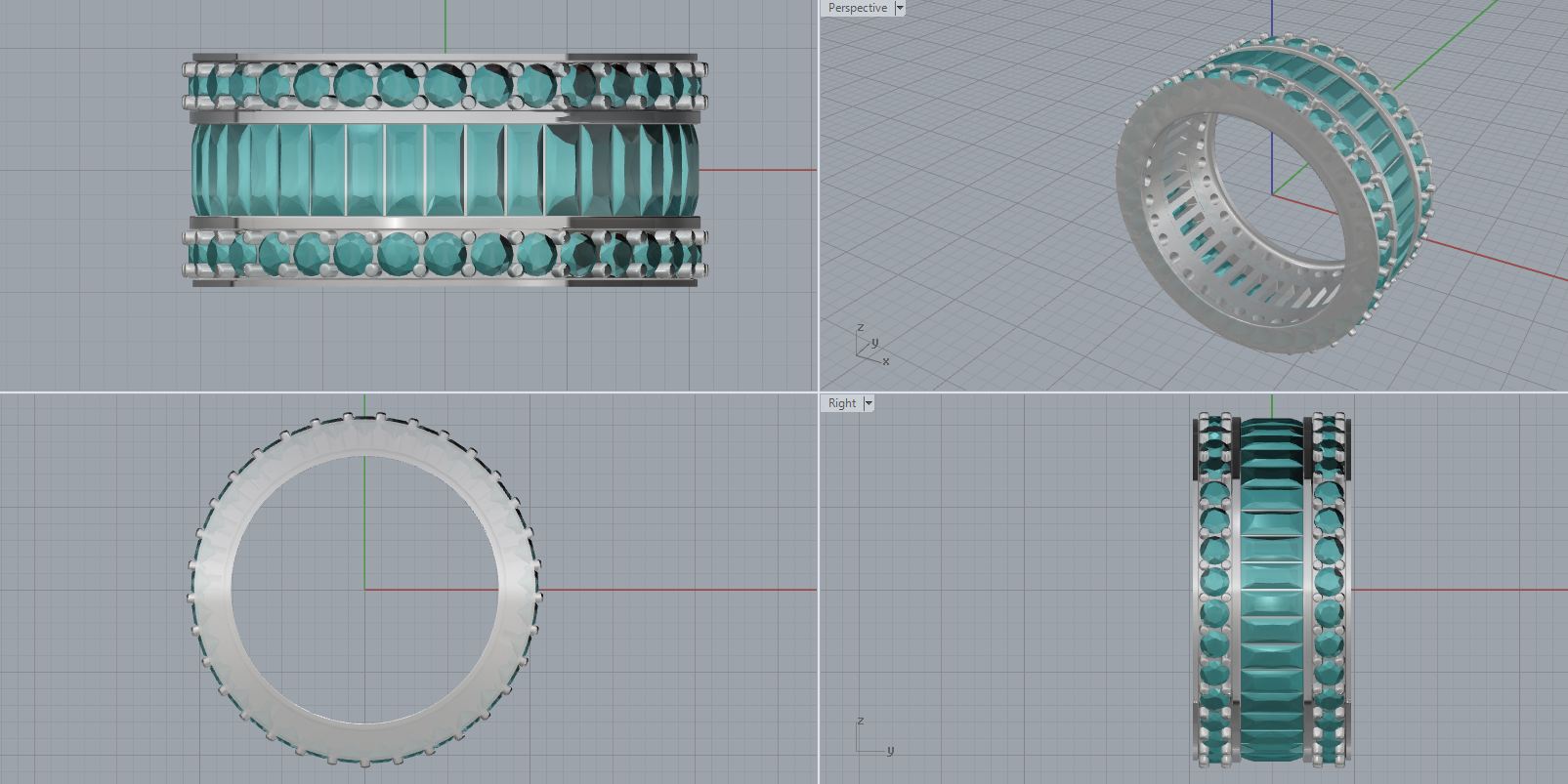This screenshot has height=784, width=1568.
Task: Click the Perspective viewport title label
Action: click(858, 8)
